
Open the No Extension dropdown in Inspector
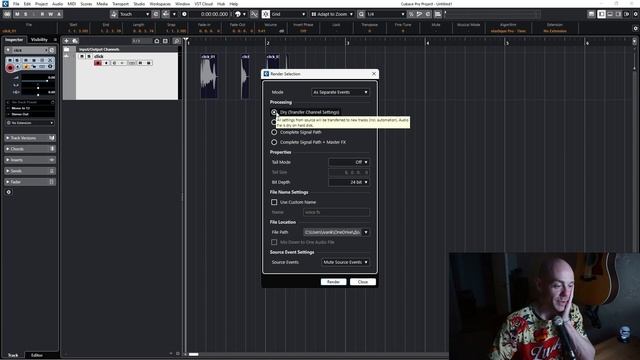pos(30,123)
